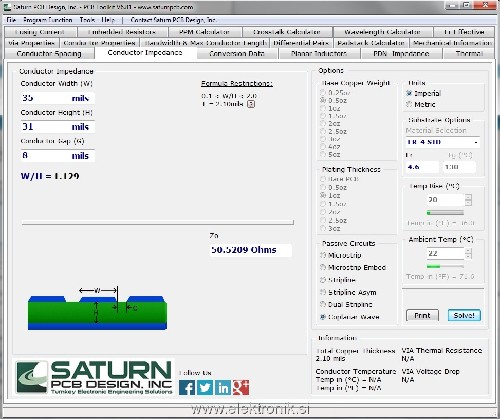This screenshot has width=500, height=419.
Task: Click the Er value field 4.6
Action: coord(422,167)
